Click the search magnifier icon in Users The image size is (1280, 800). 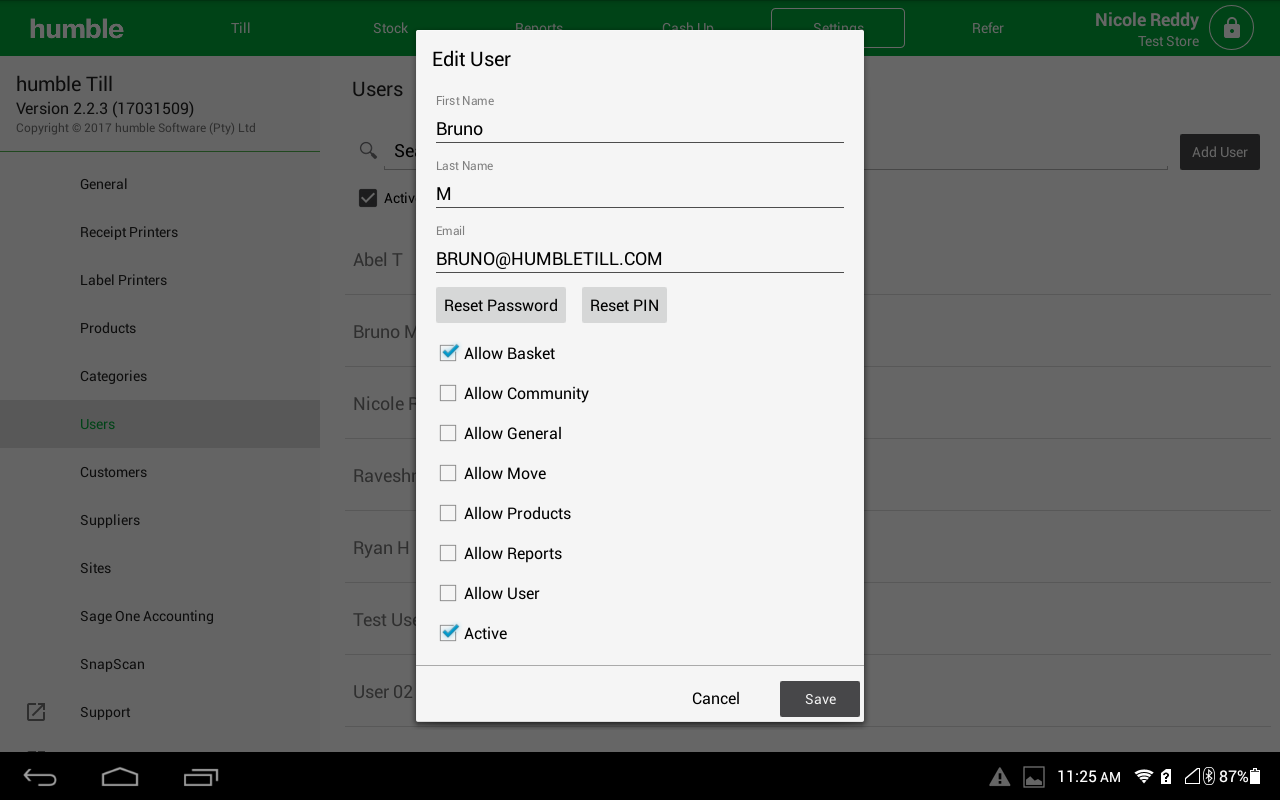tap(368, 150)
